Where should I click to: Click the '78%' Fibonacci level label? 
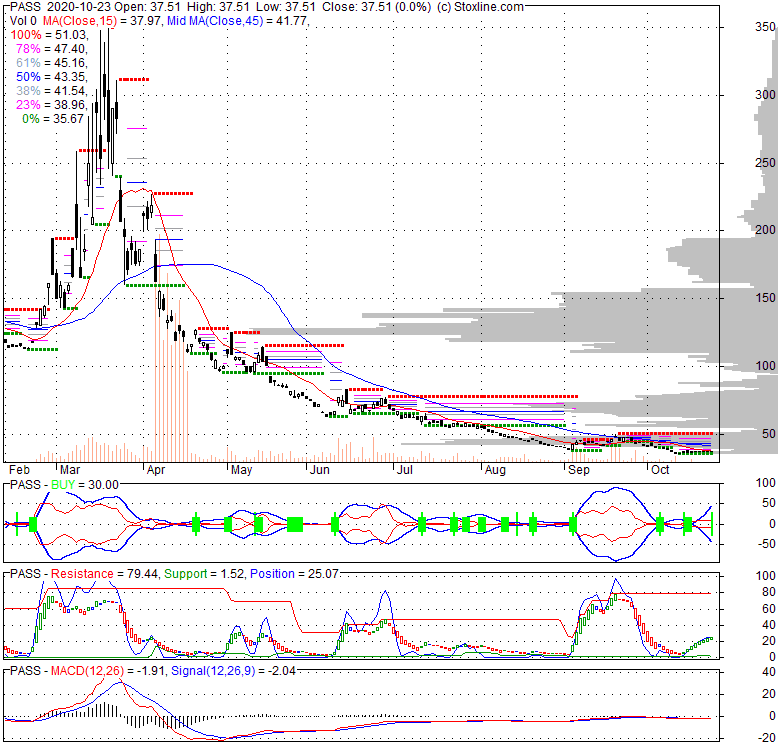point(28,49)
